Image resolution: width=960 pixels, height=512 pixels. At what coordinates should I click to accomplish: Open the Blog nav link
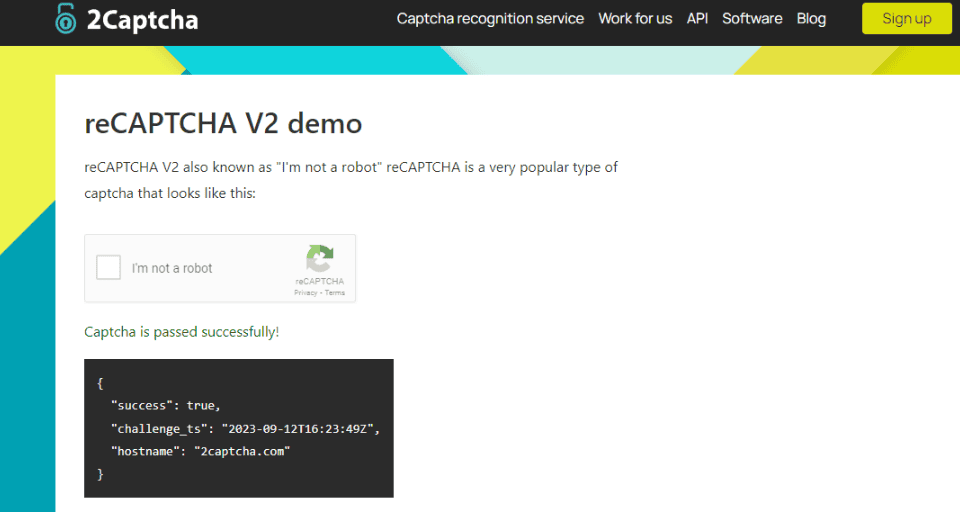click(x=811, y=18)
